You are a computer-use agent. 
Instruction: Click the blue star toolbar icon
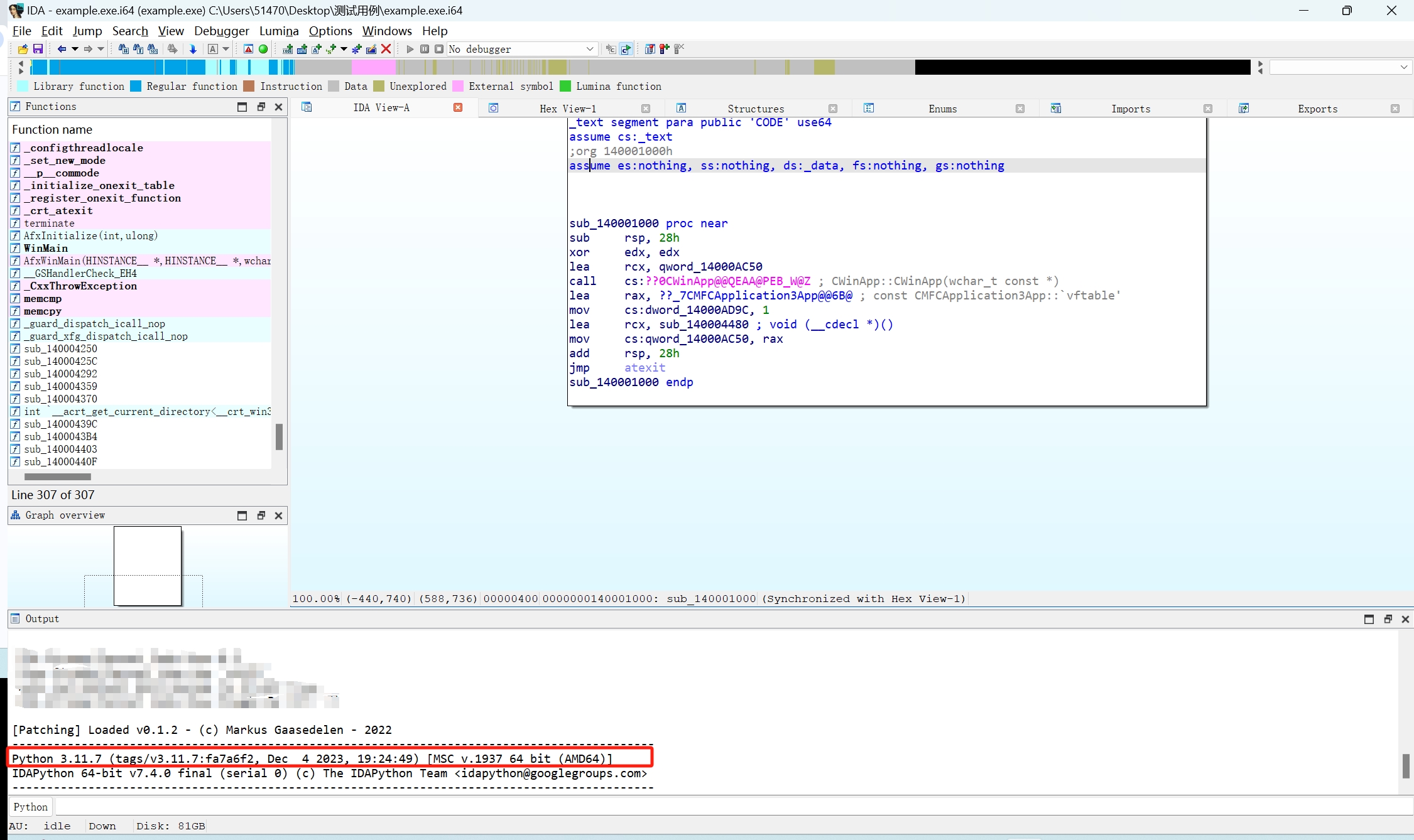357,49
